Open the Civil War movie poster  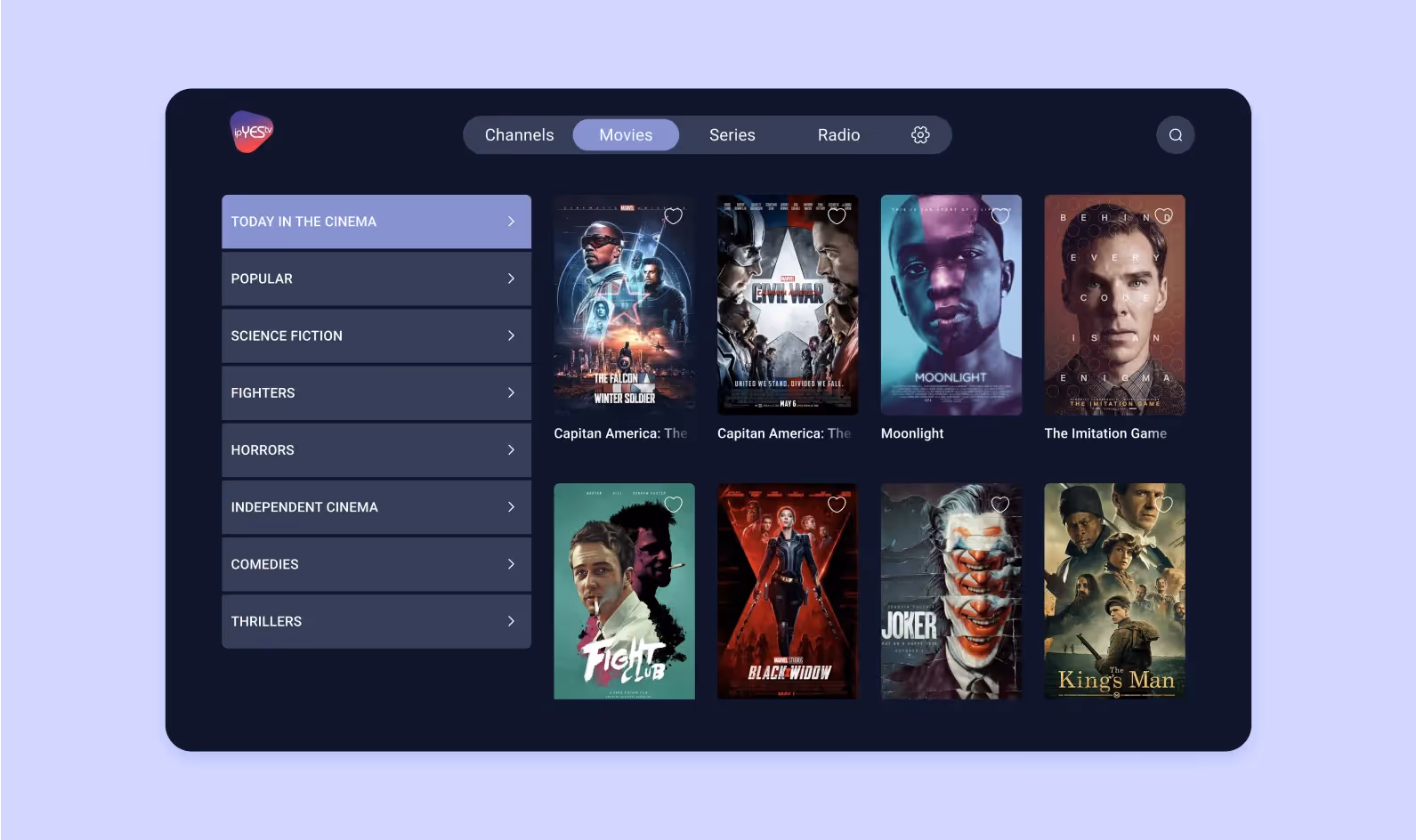pyautogui.click(x=788, y=305)
